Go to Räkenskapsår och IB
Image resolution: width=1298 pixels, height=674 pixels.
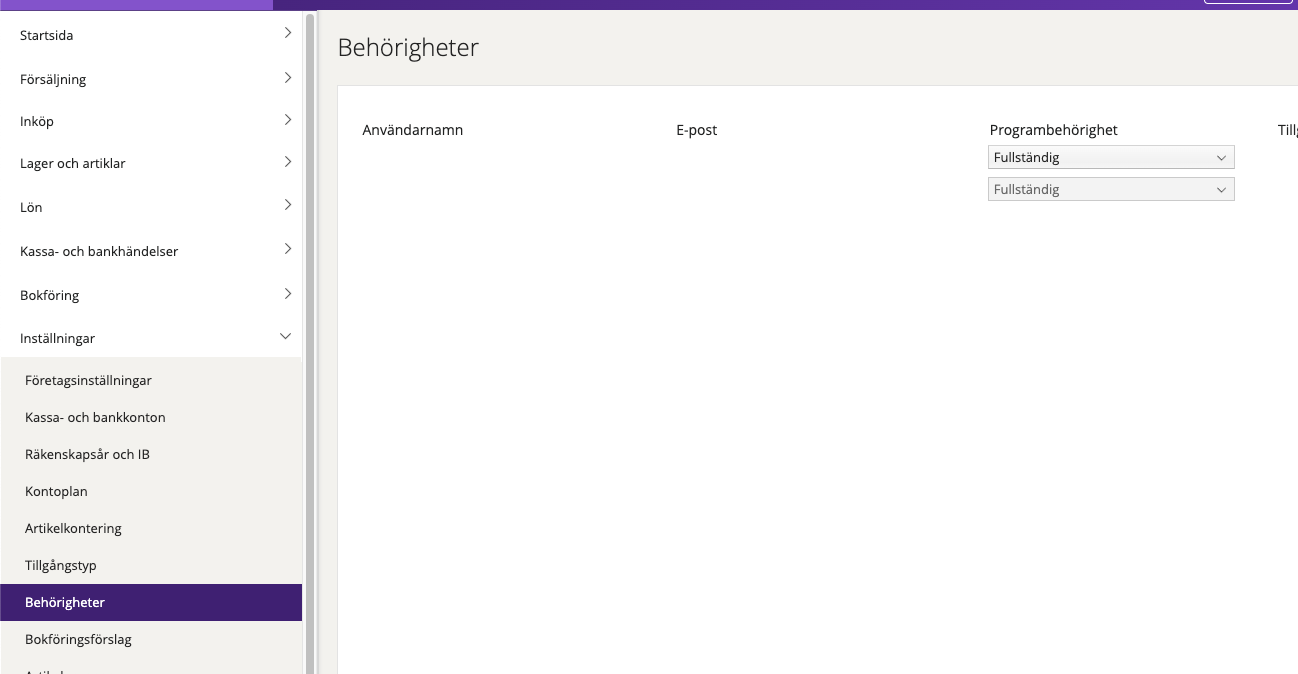point(87,454)
